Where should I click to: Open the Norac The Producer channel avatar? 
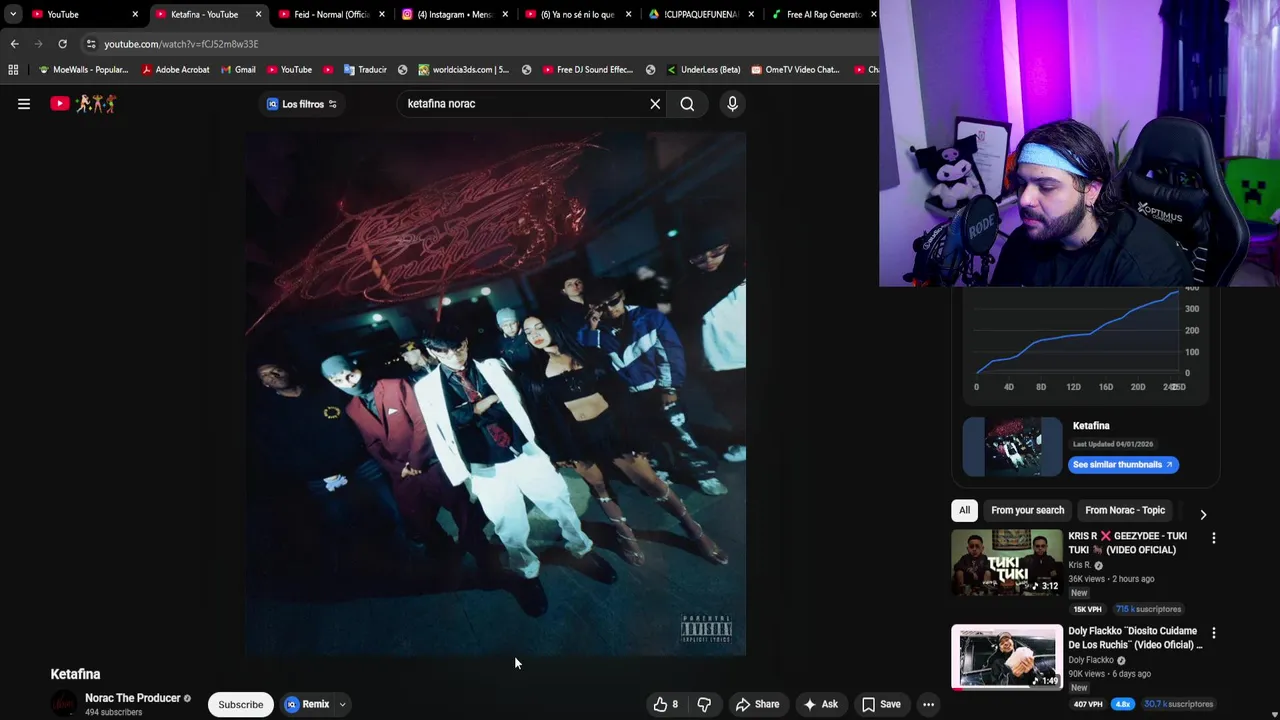click(x=64, y=704)
